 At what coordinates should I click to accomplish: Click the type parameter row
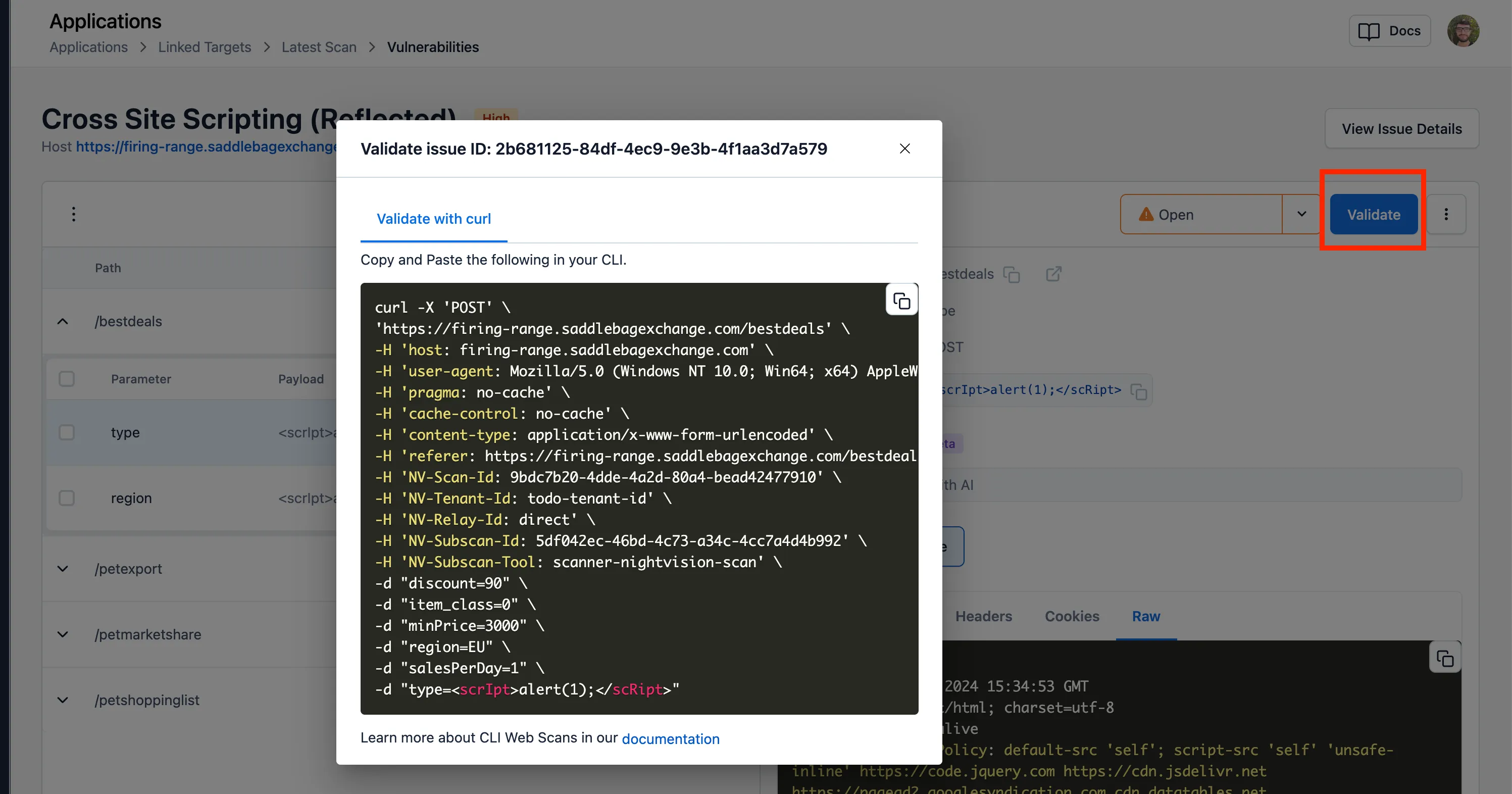click(x=191, y=432)
